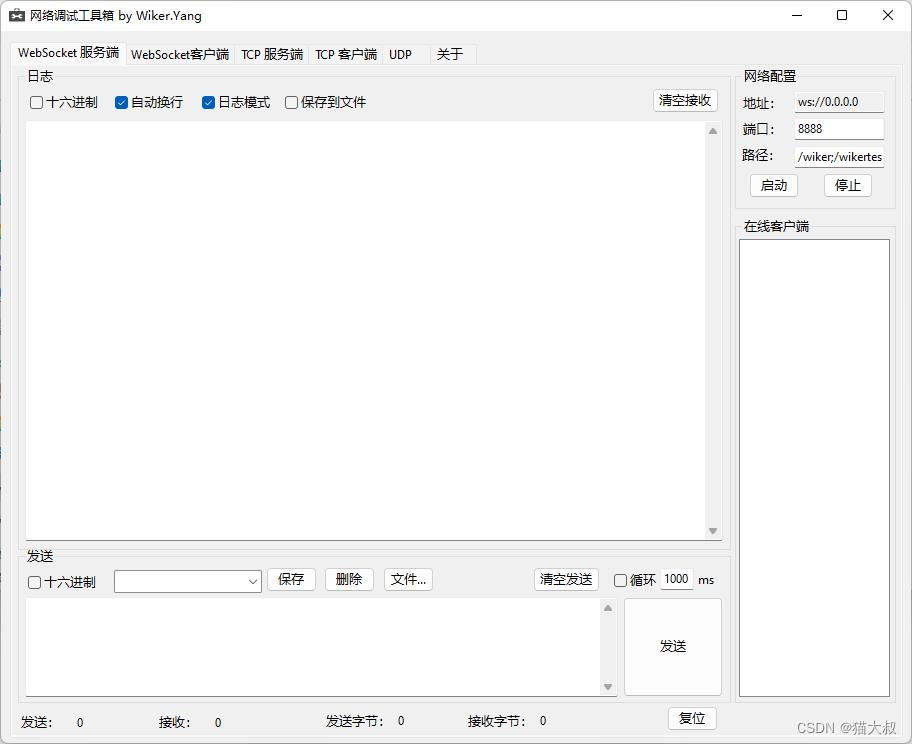Screen dimensions: 912x744
Task: Switch to the UDP tab
Action: (x=399, y=54)
